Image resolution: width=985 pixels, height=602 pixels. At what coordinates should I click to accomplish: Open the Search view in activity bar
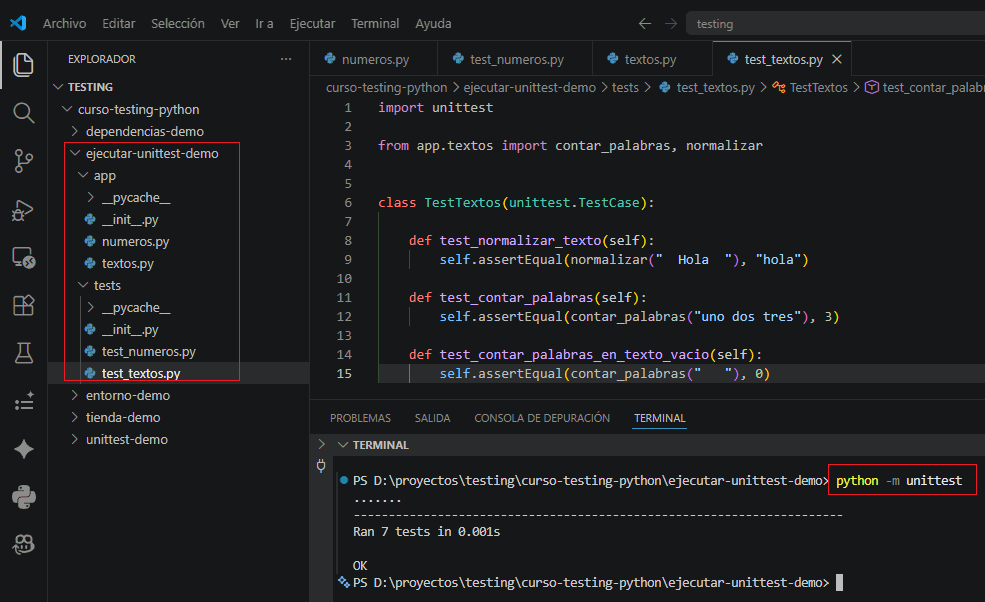coord(23,113)
